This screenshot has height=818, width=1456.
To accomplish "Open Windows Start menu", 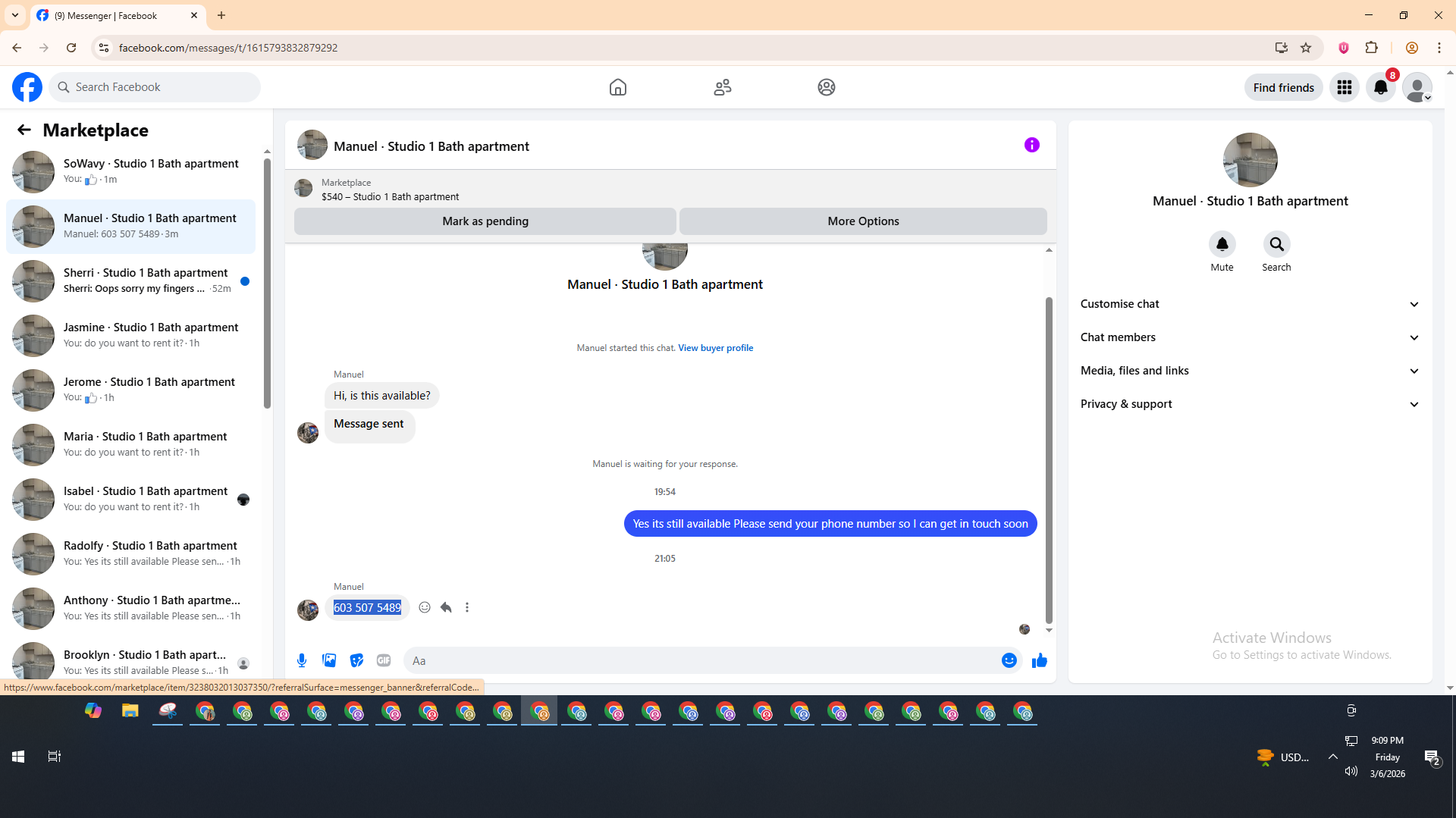I will [x=18, y=757].
